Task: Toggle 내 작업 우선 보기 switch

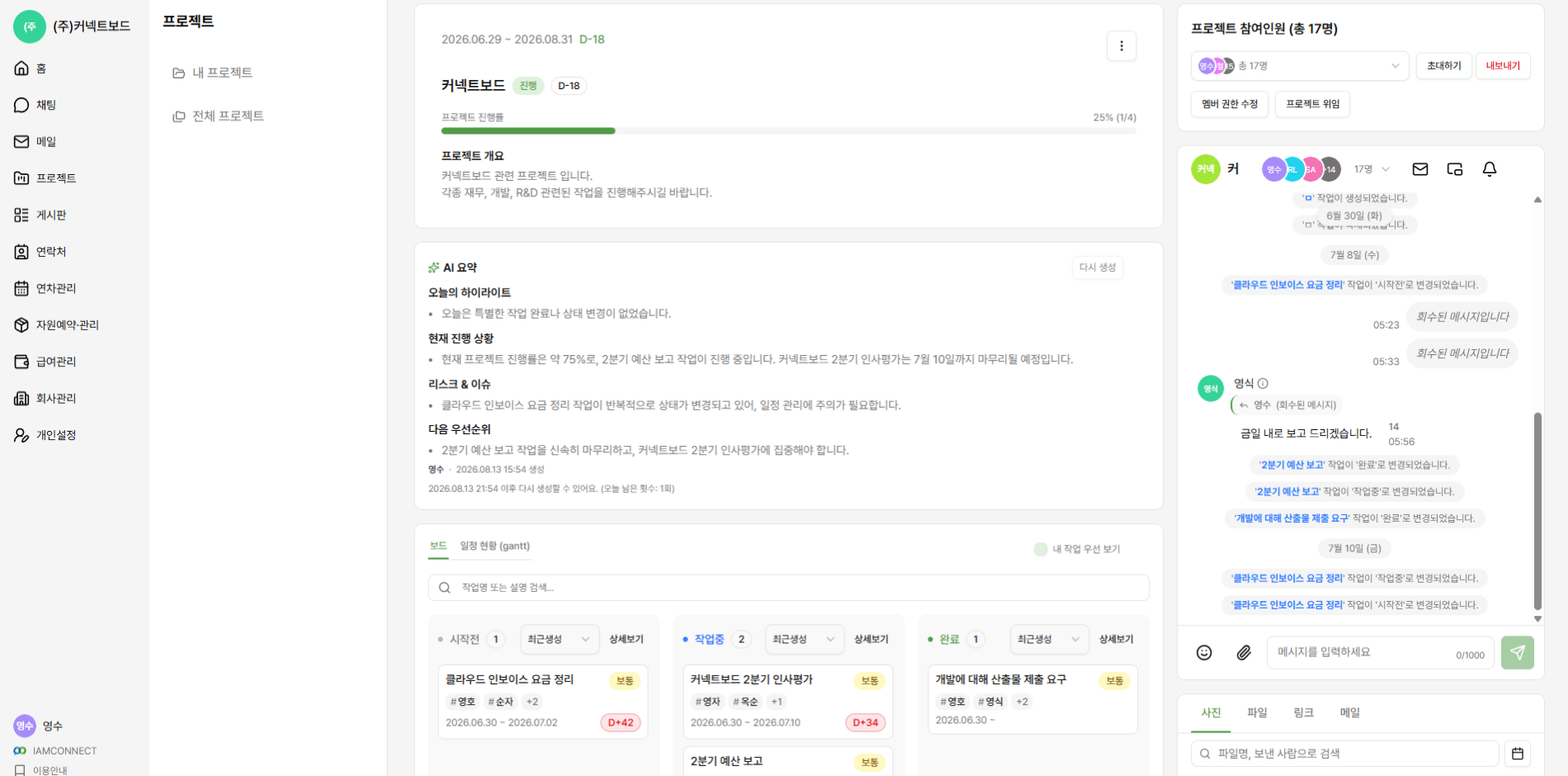Action: [x=1041, y=549]
